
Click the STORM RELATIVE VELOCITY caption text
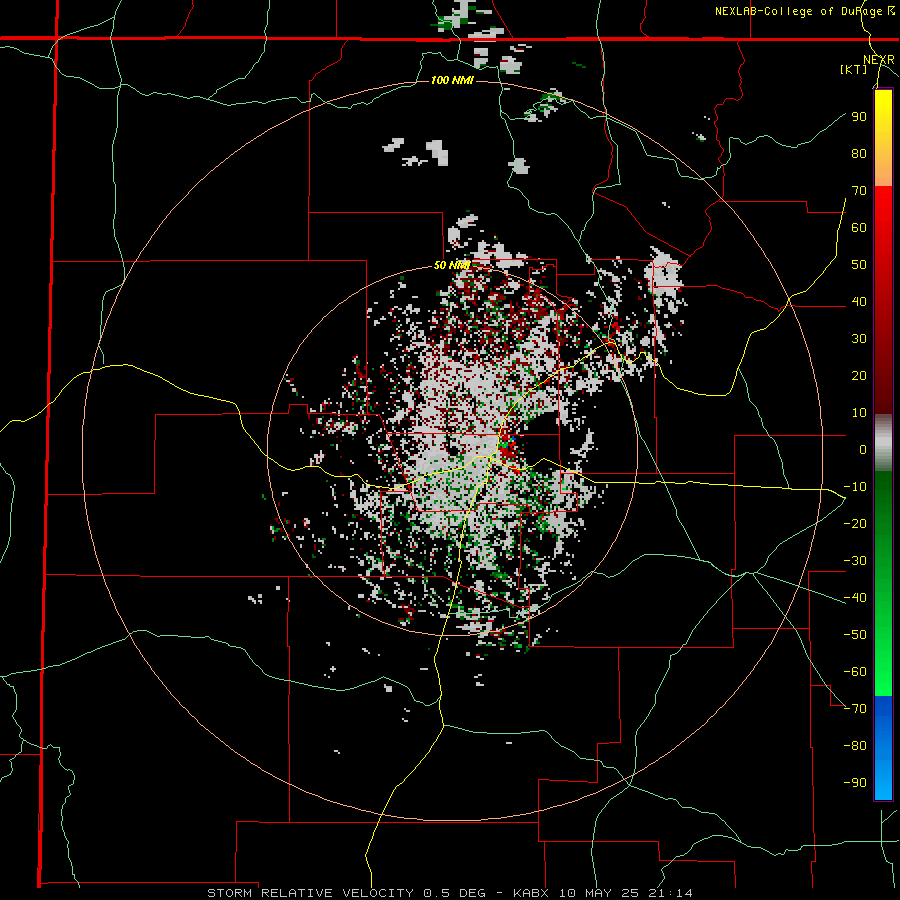point(310,893)
